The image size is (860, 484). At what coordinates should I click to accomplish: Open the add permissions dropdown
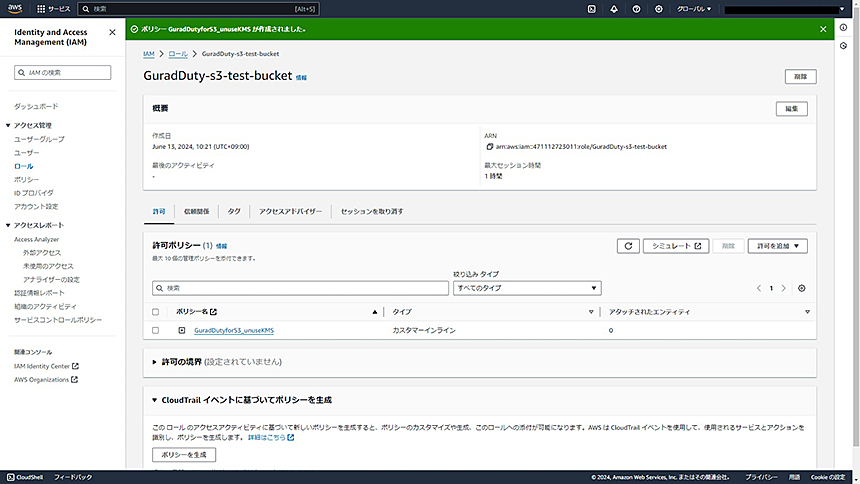click(x=777, y=246)
